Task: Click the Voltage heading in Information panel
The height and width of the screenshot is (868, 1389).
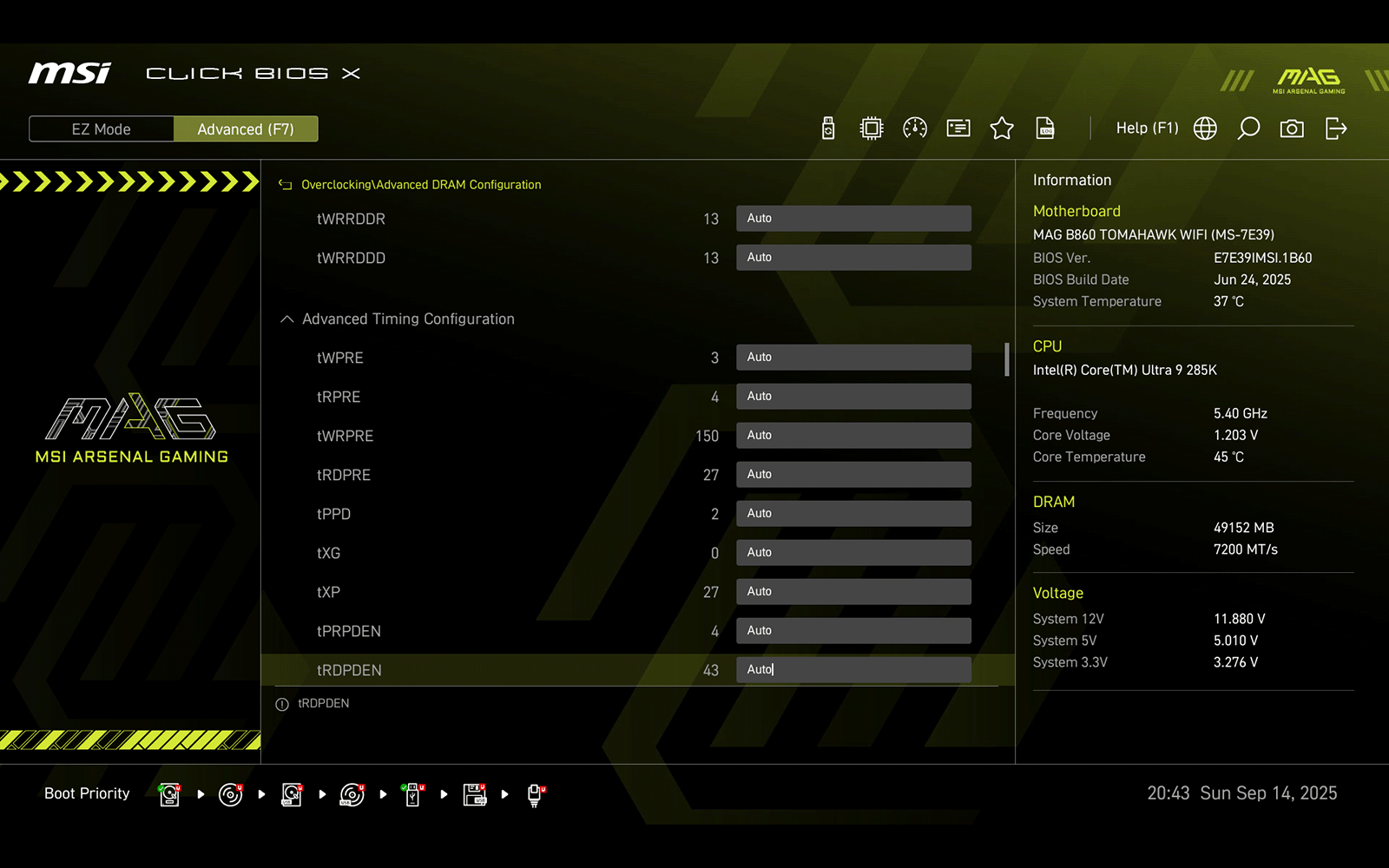Action: tap(1058, 593)
